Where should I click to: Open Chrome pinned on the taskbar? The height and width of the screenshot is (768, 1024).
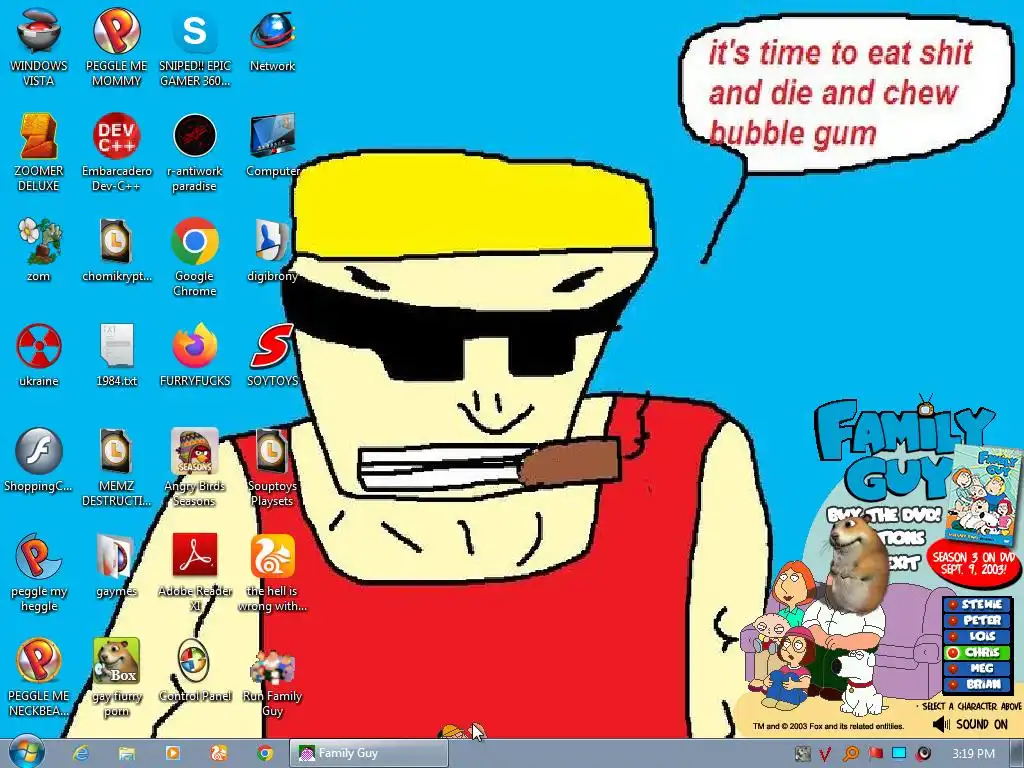click(264, 753)
